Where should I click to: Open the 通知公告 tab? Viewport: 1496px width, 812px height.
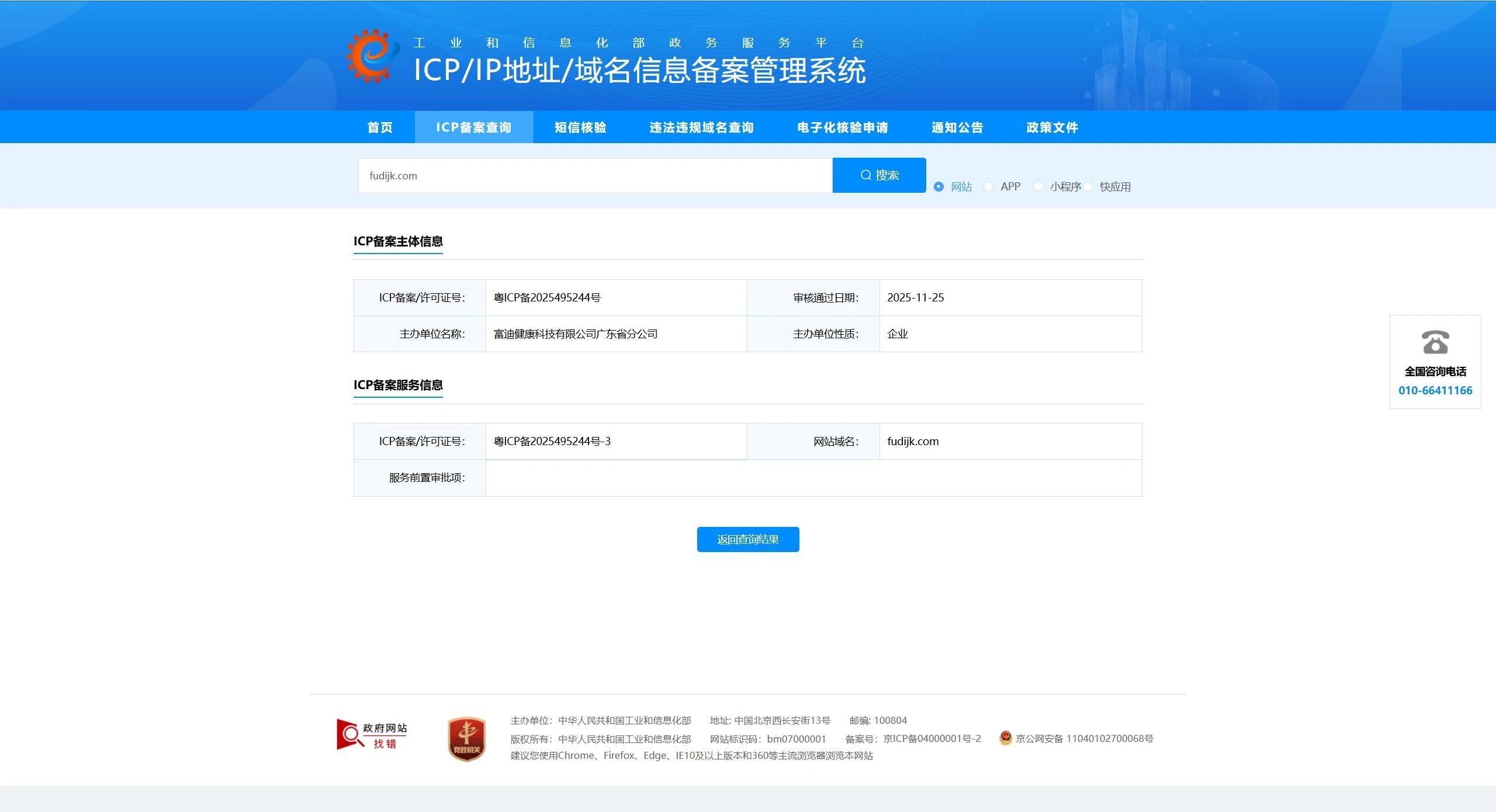click(x=957, y=127)
